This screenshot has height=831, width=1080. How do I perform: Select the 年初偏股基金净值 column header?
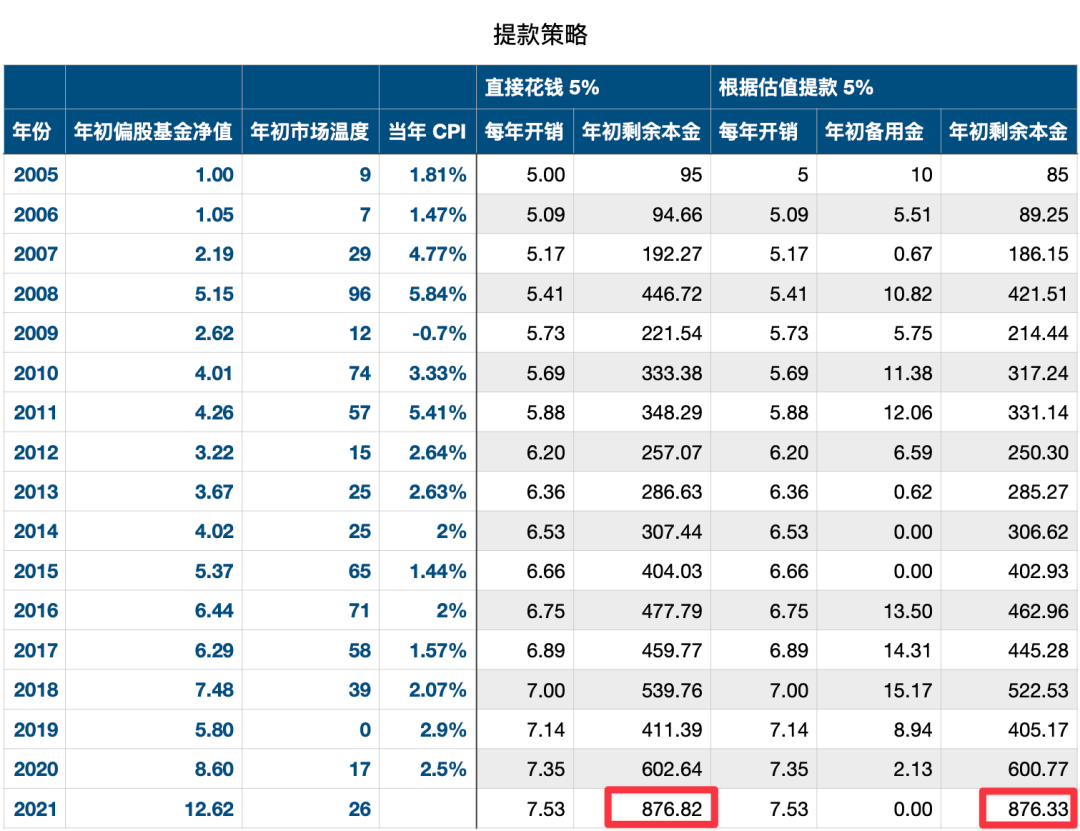154,131
